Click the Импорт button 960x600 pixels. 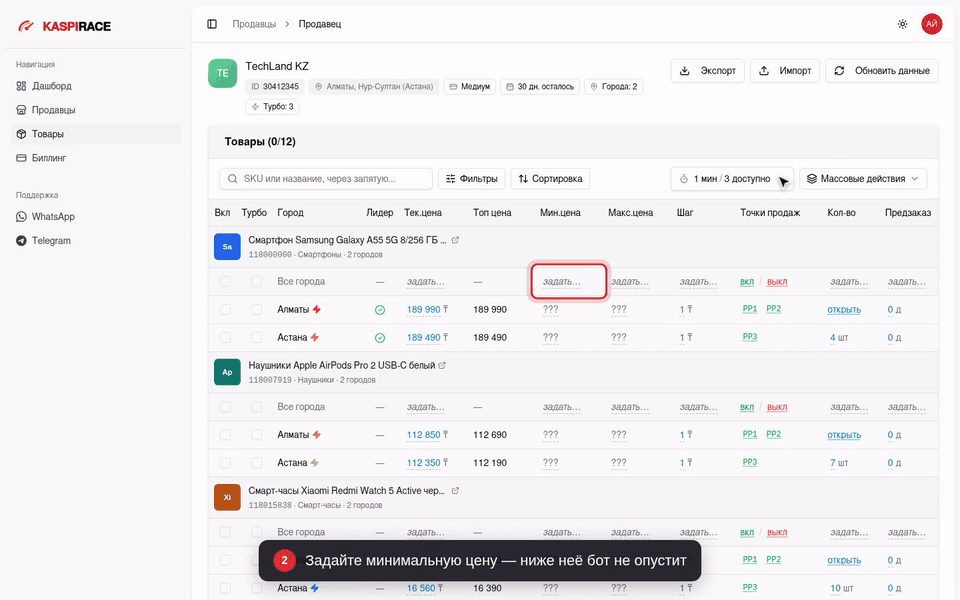pos(785,70)
